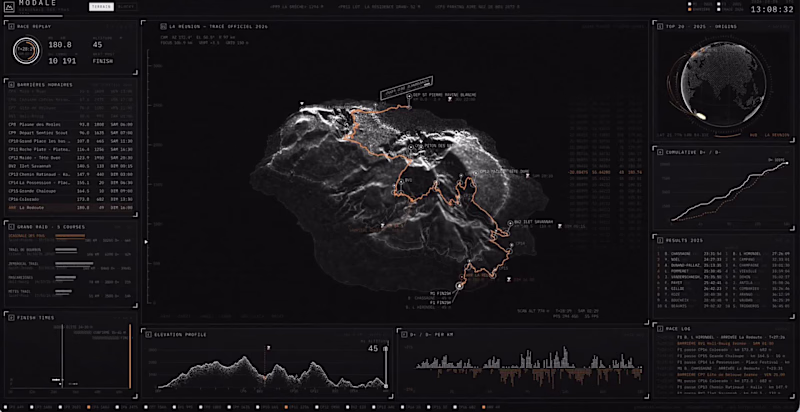Select the CP16 Colorado row
800x412 pixels.
pos(71,199)
